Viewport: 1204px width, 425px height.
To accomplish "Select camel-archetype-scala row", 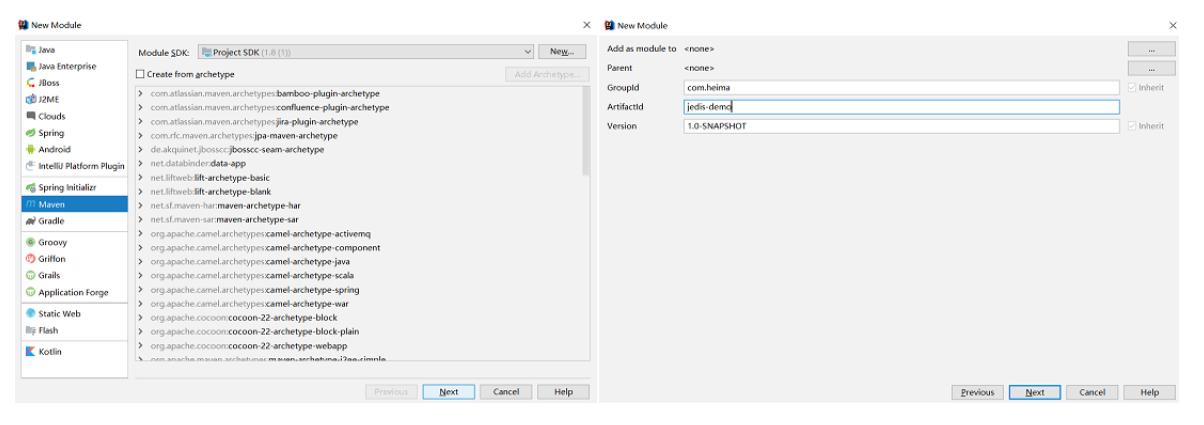I will point(359,275).
